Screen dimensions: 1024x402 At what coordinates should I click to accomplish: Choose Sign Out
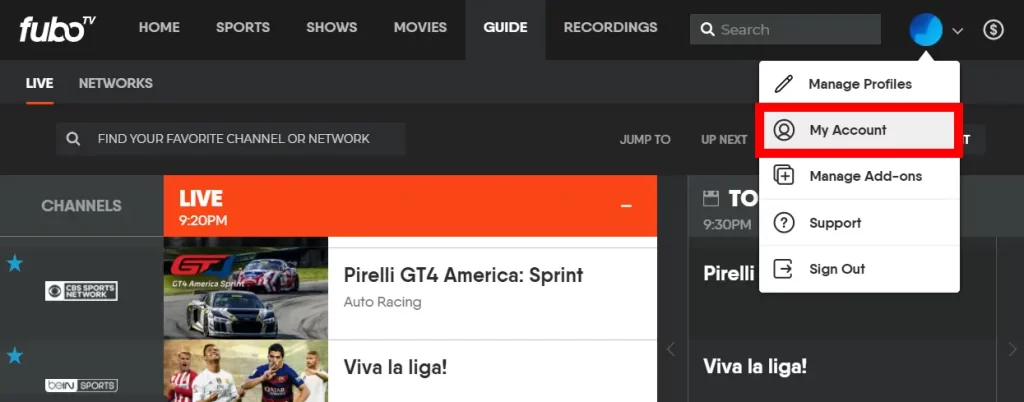point(859,269)
